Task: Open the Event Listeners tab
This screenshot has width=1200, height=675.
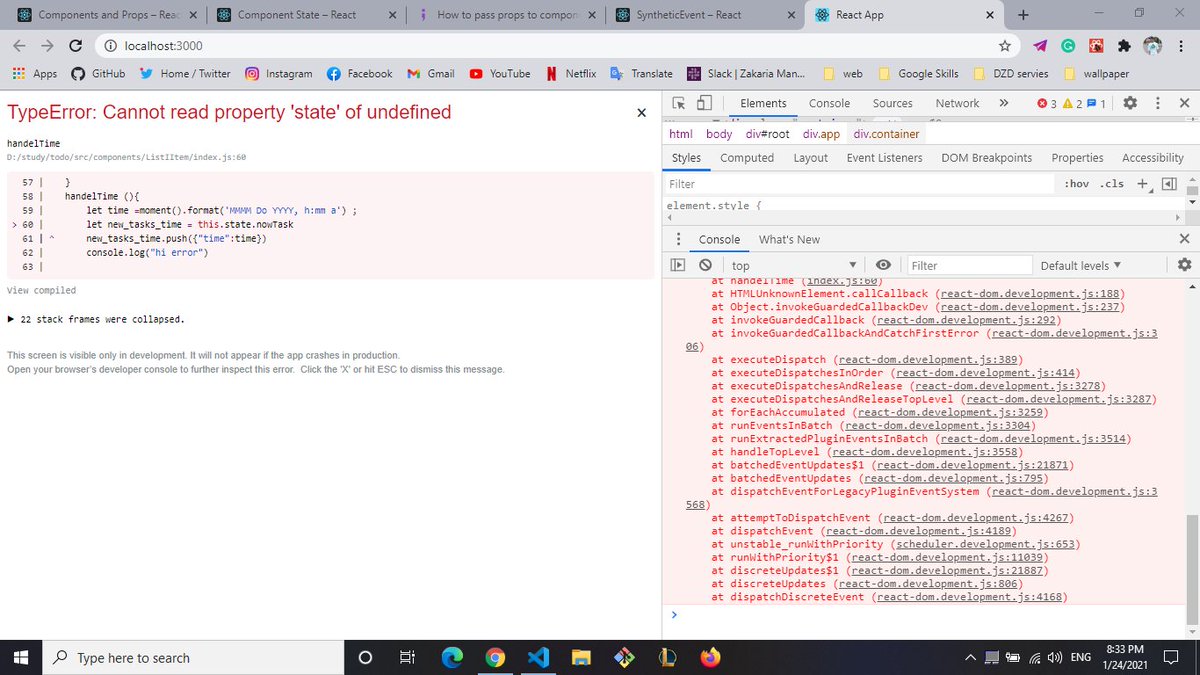Action: (886, 158)
